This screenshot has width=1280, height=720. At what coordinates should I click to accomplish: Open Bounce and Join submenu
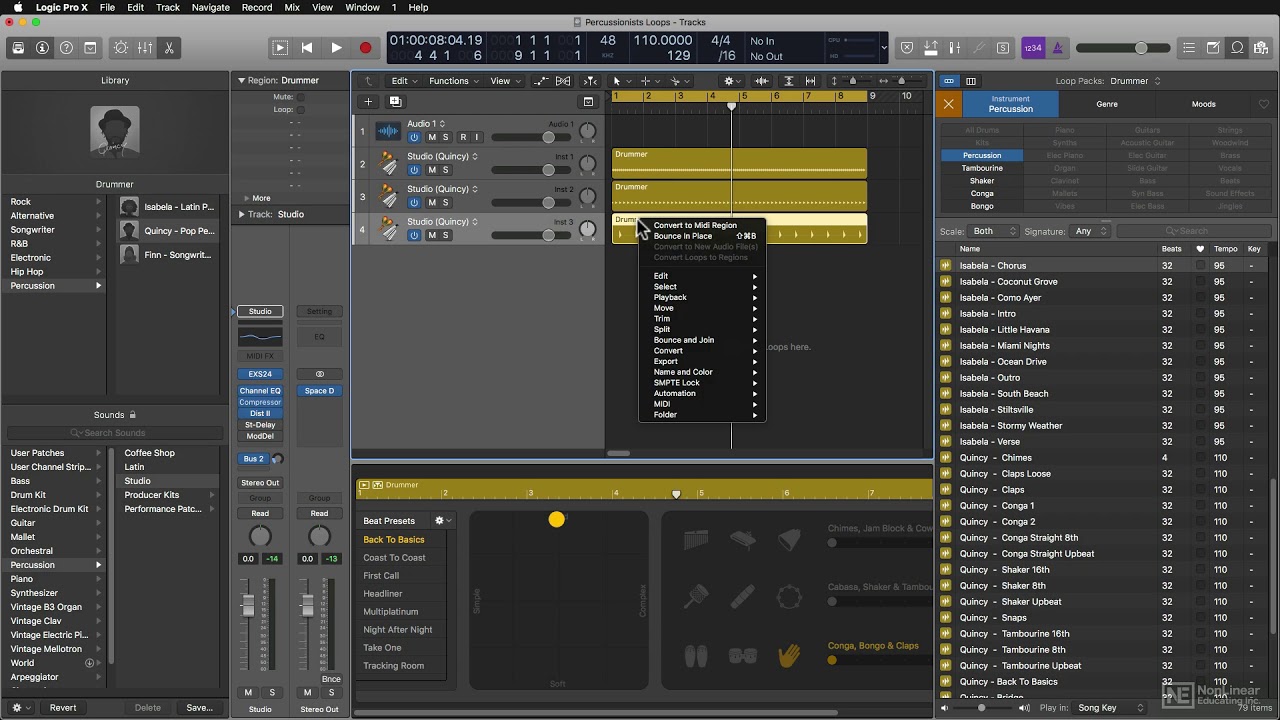[702, 340]
